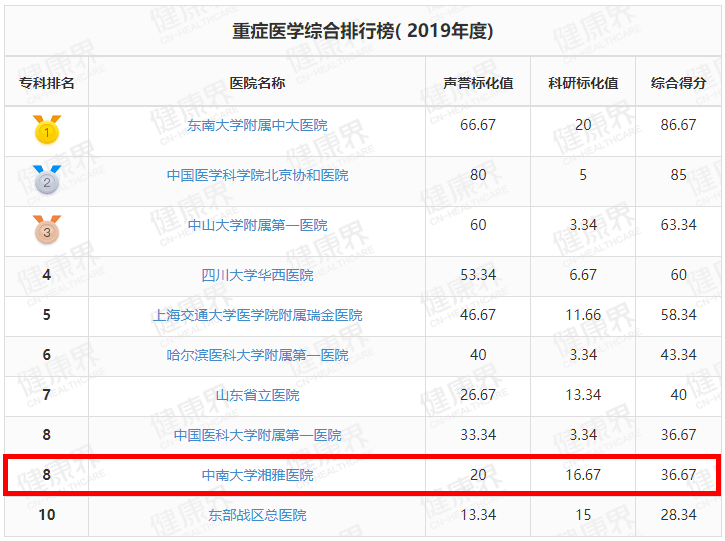This screenshot has height=541, width=725.
Task: Click the rank number 10 cell
Action: 47,515
